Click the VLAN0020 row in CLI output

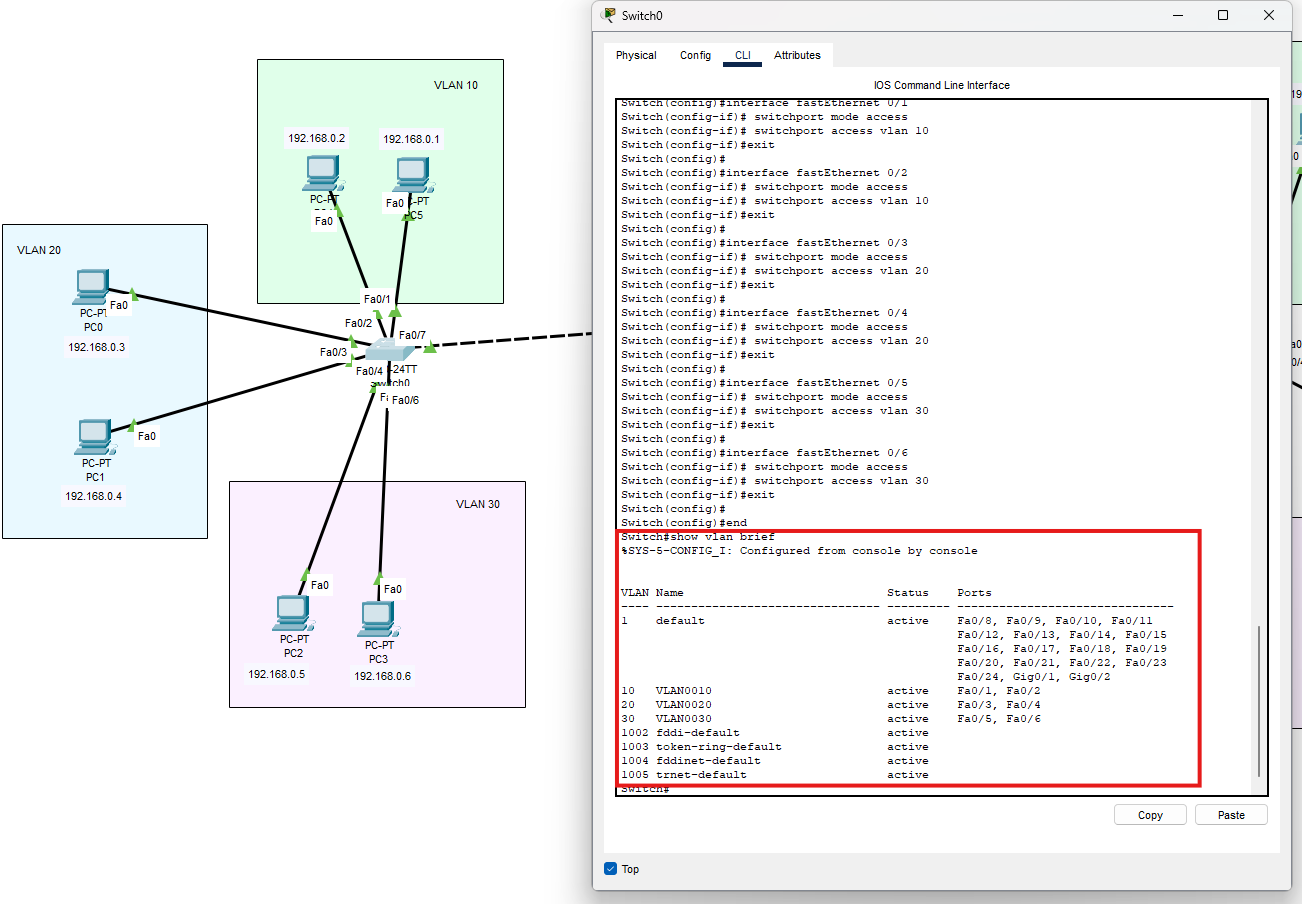coord(830,705)
